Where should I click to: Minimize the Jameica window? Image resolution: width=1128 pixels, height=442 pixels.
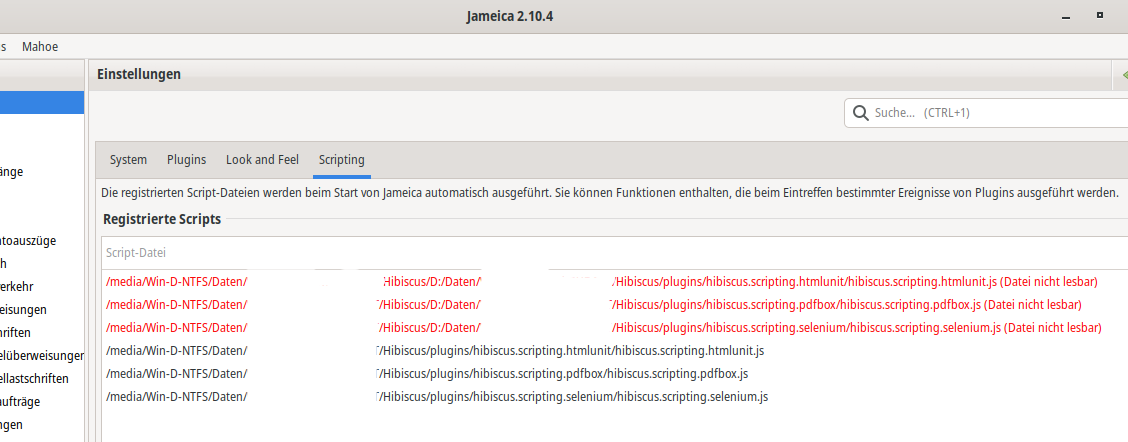click(1065, 17)
